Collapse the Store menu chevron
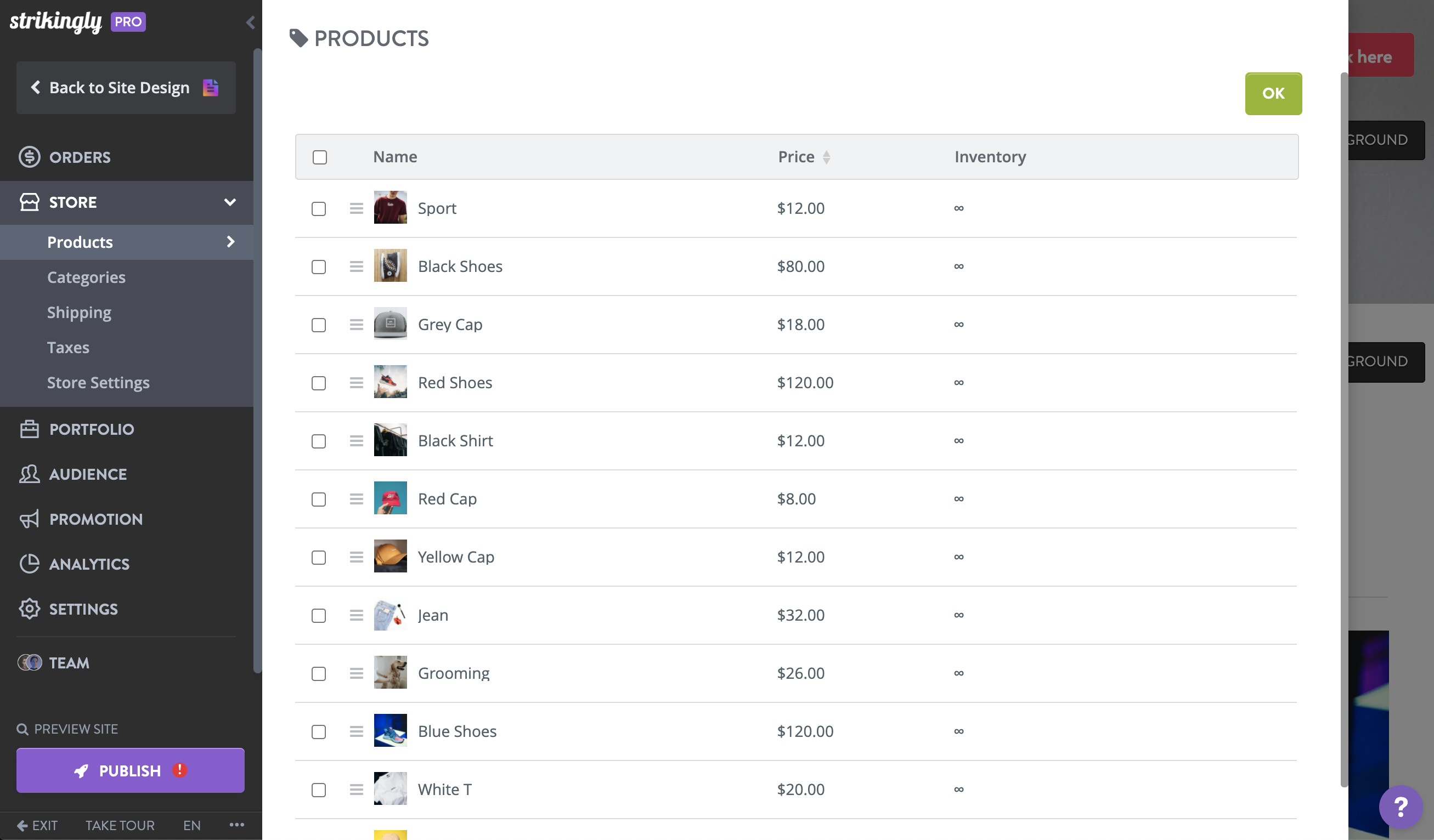 [x=230, y=202]
